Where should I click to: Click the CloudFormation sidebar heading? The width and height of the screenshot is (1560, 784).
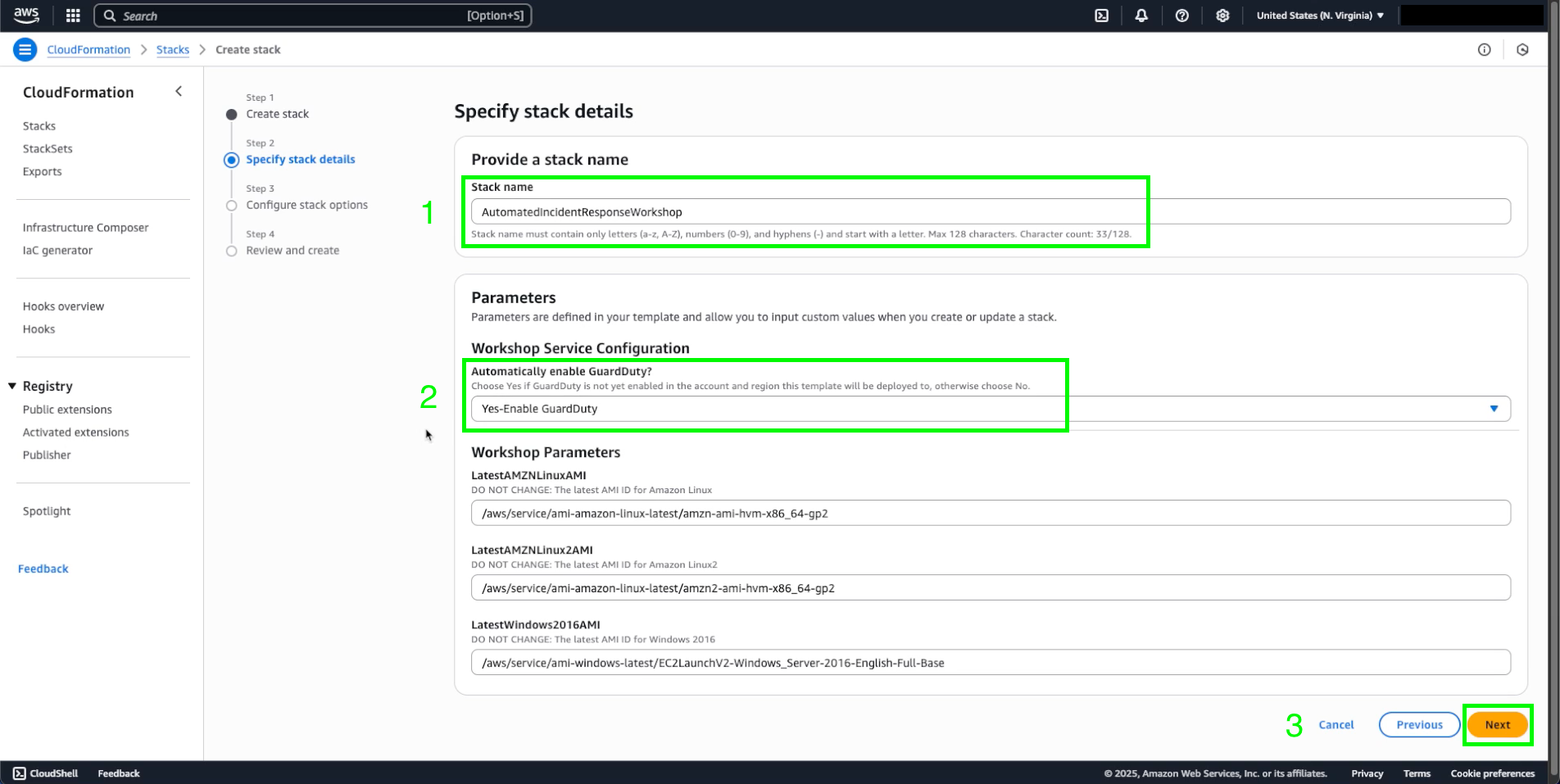(x=79, y=93)
